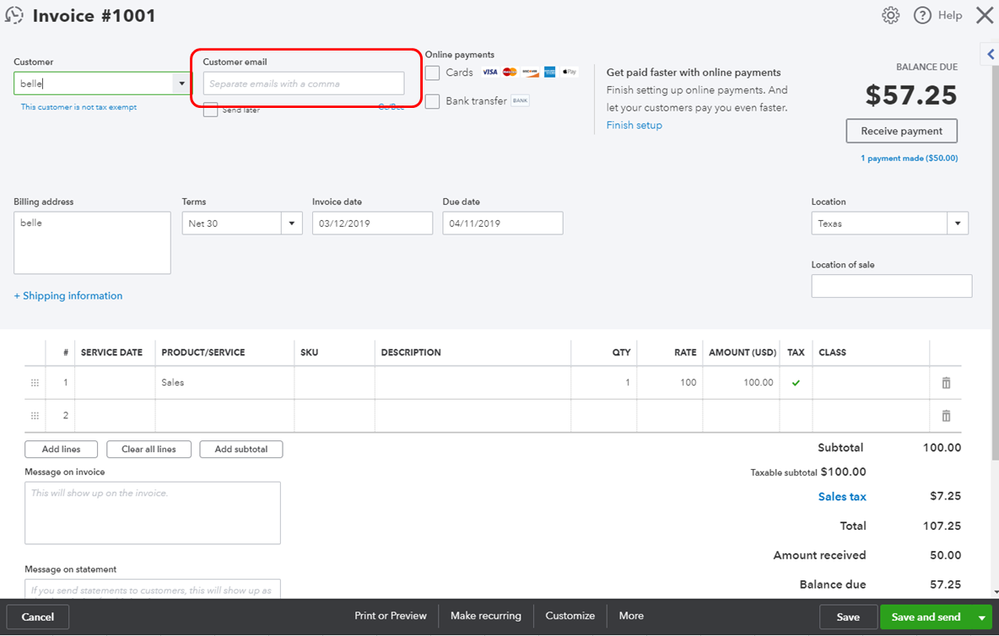Click the Customer email field
The width and height of the screenshot is (999, 636).
(x=303, y=83)
